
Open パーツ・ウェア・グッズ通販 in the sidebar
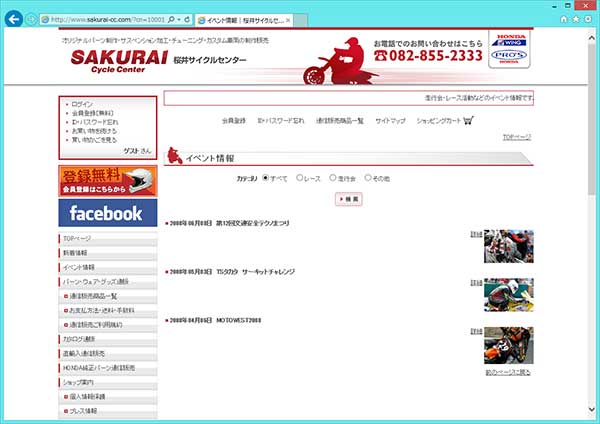108,282
